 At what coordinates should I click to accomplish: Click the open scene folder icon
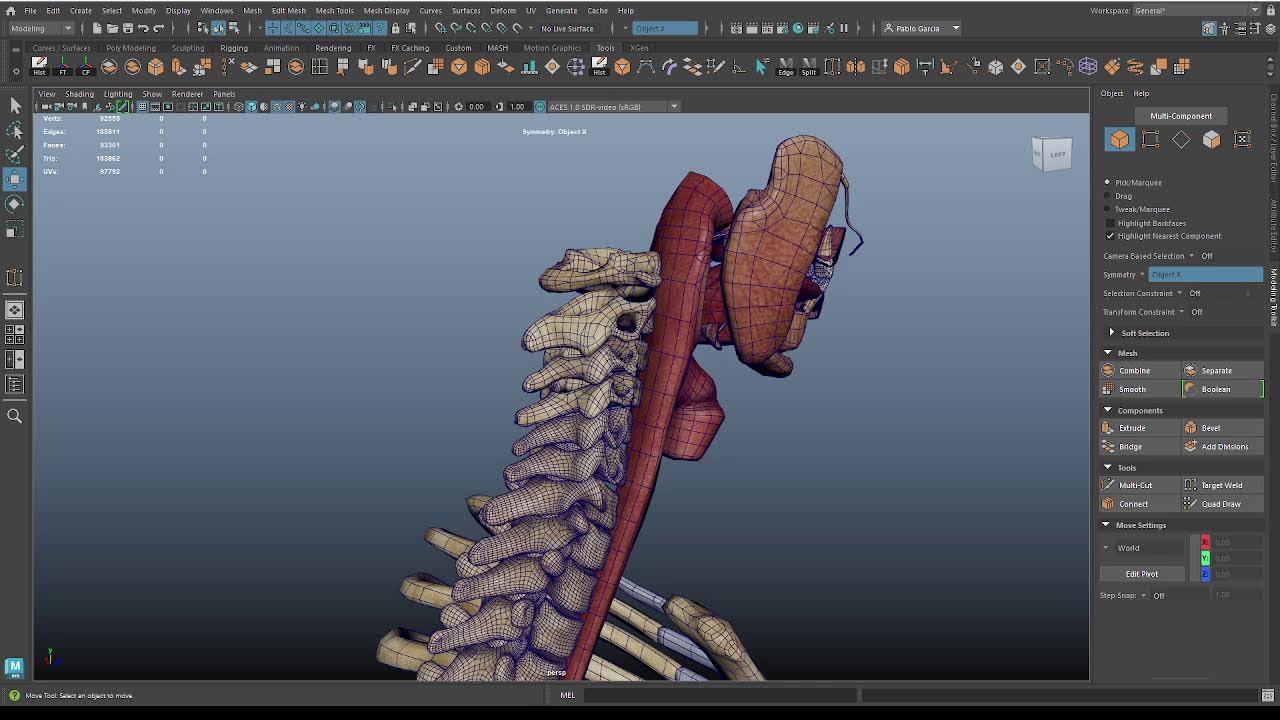[x=112, y=28]
